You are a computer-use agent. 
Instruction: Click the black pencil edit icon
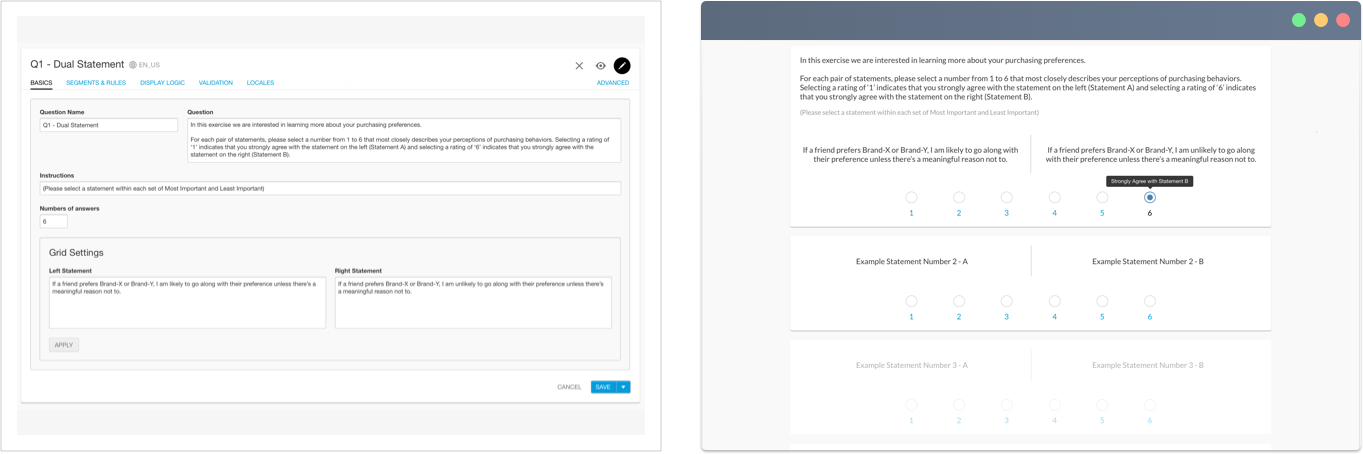pyautogui.click(x=622, y=66)
